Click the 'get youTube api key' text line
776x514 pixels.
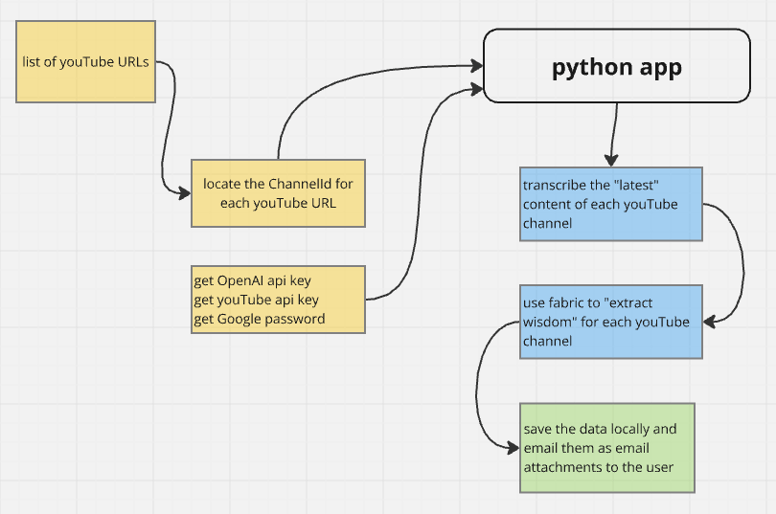256,300
